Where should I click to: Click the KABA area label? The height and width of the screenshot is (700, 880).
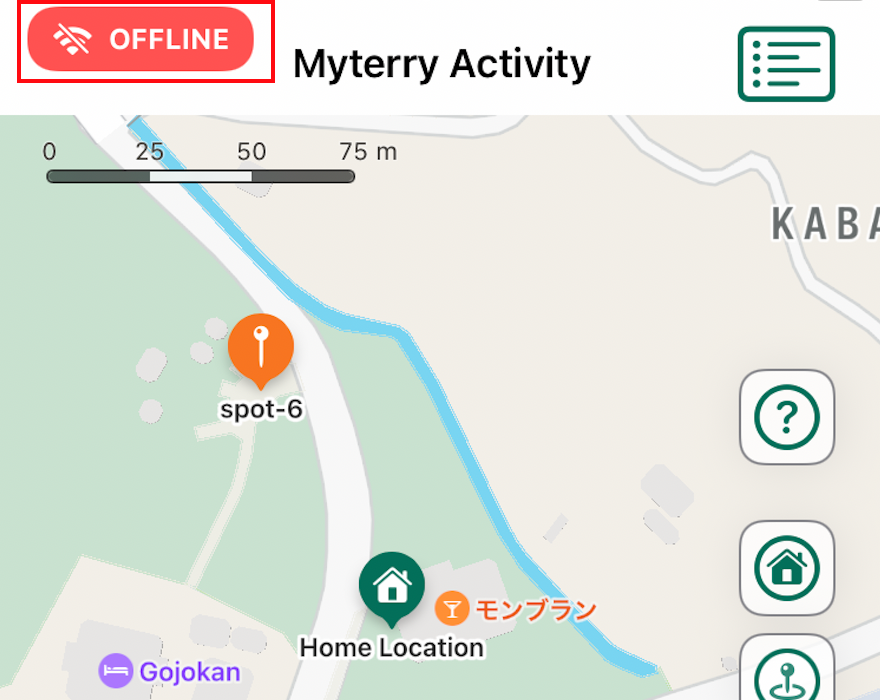tap(826, 224)
